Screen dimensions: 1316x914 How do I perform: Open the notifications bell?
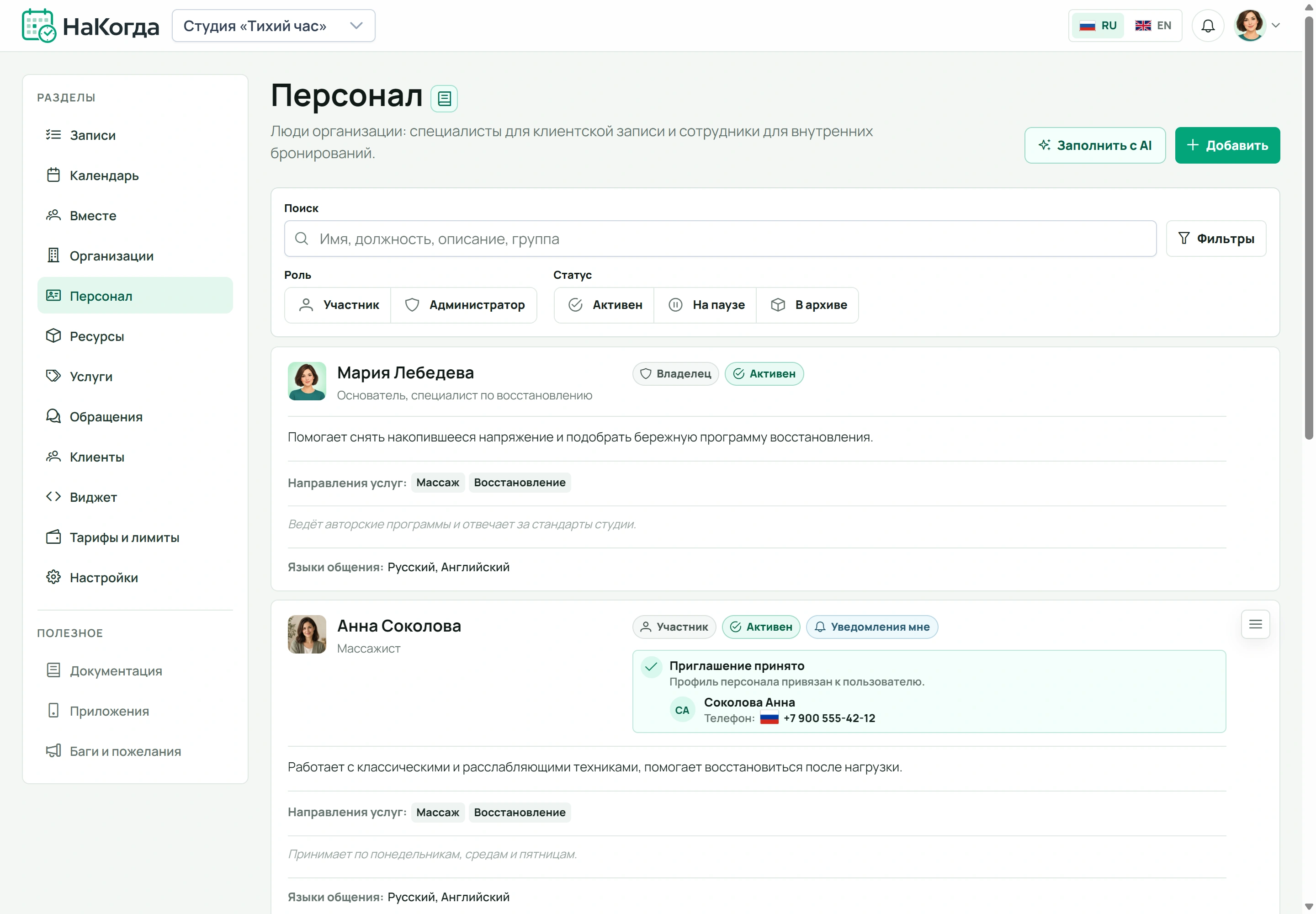(1208, 26)
